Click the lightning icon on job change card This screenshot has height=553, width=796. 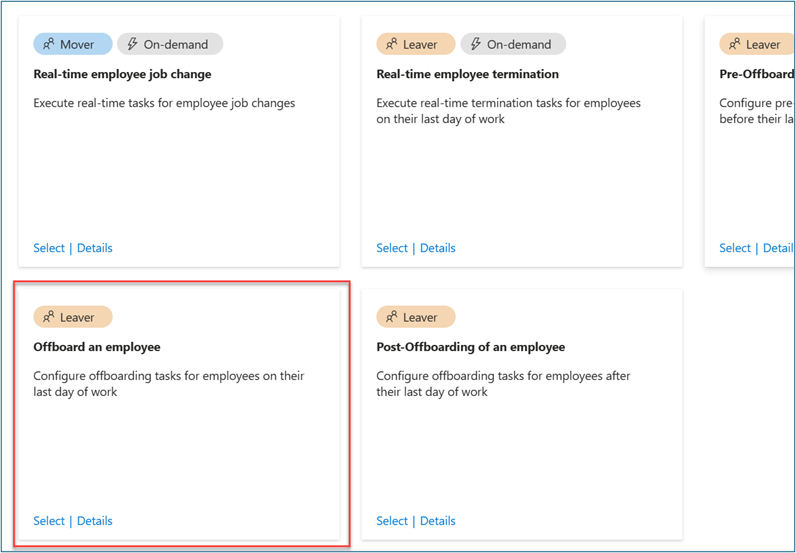pos(132,44)
